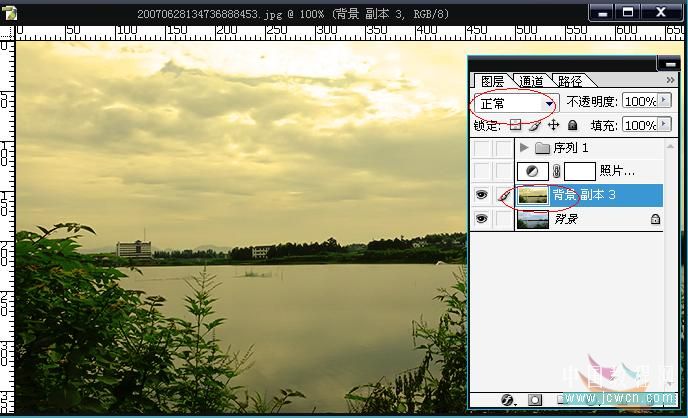Switch to the 路径 tab

pyautogui.click(x=570, y=81)
